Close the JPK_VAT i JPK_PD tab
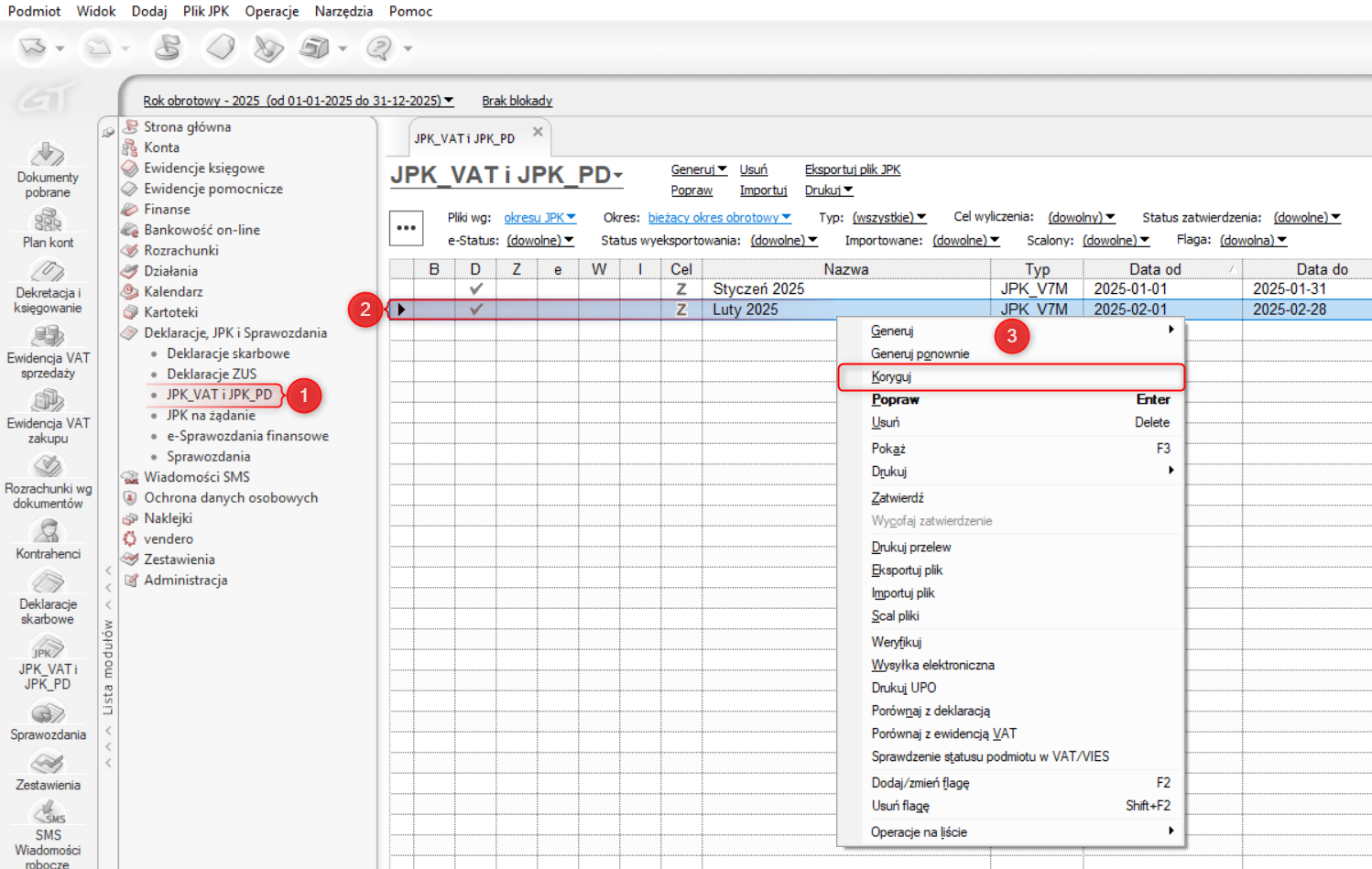1372x869 pixels. [538, 132]
